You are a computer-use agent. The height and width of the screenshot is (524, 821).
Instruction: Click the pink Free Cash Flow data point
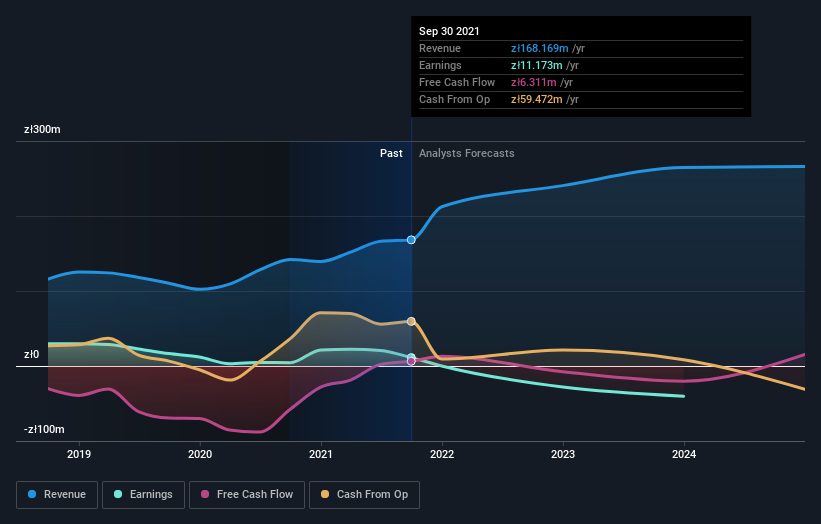(x=411, y=361)
